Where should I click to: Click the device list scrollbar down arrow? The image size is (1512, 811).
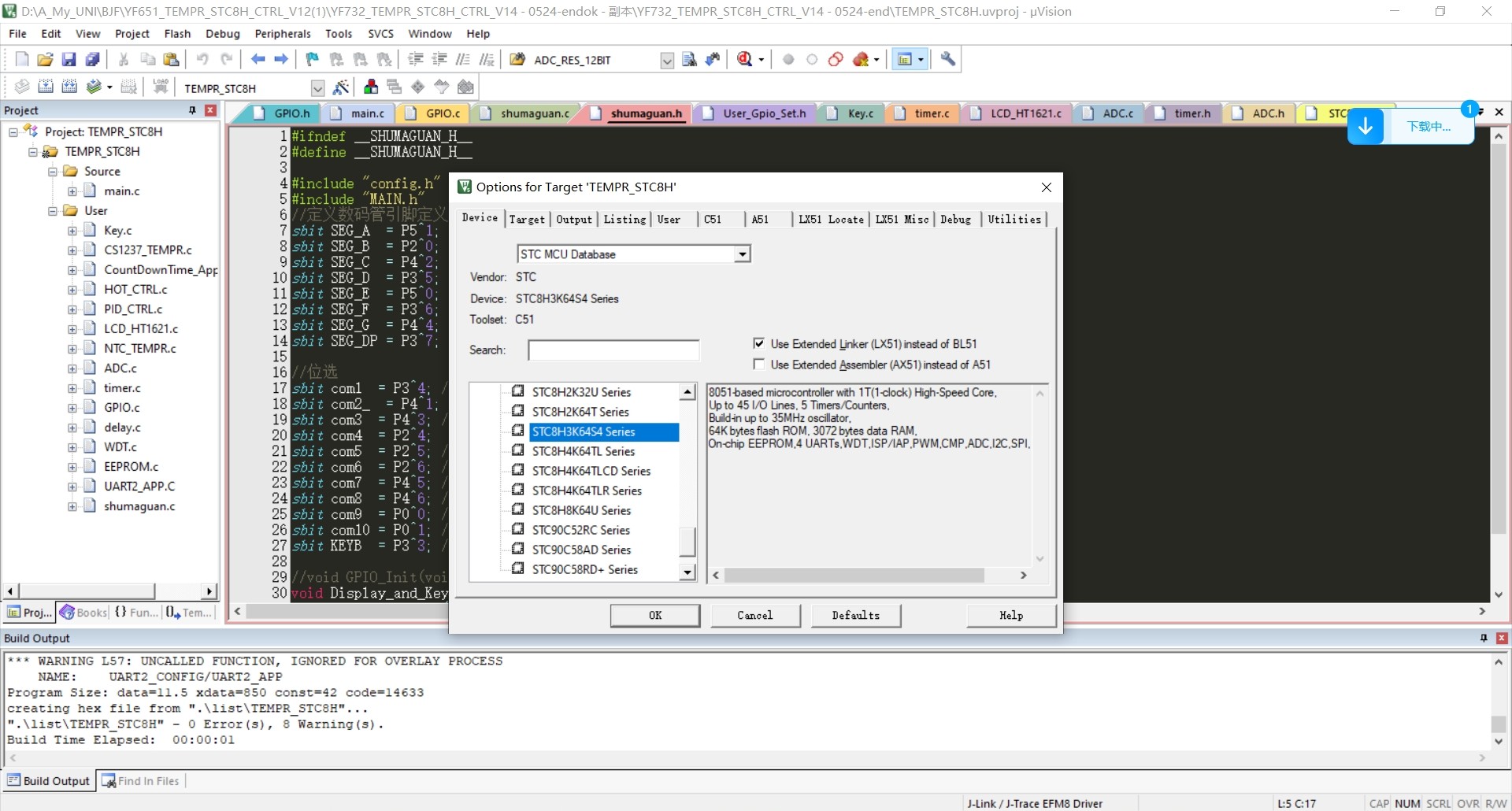pos(687,572)
